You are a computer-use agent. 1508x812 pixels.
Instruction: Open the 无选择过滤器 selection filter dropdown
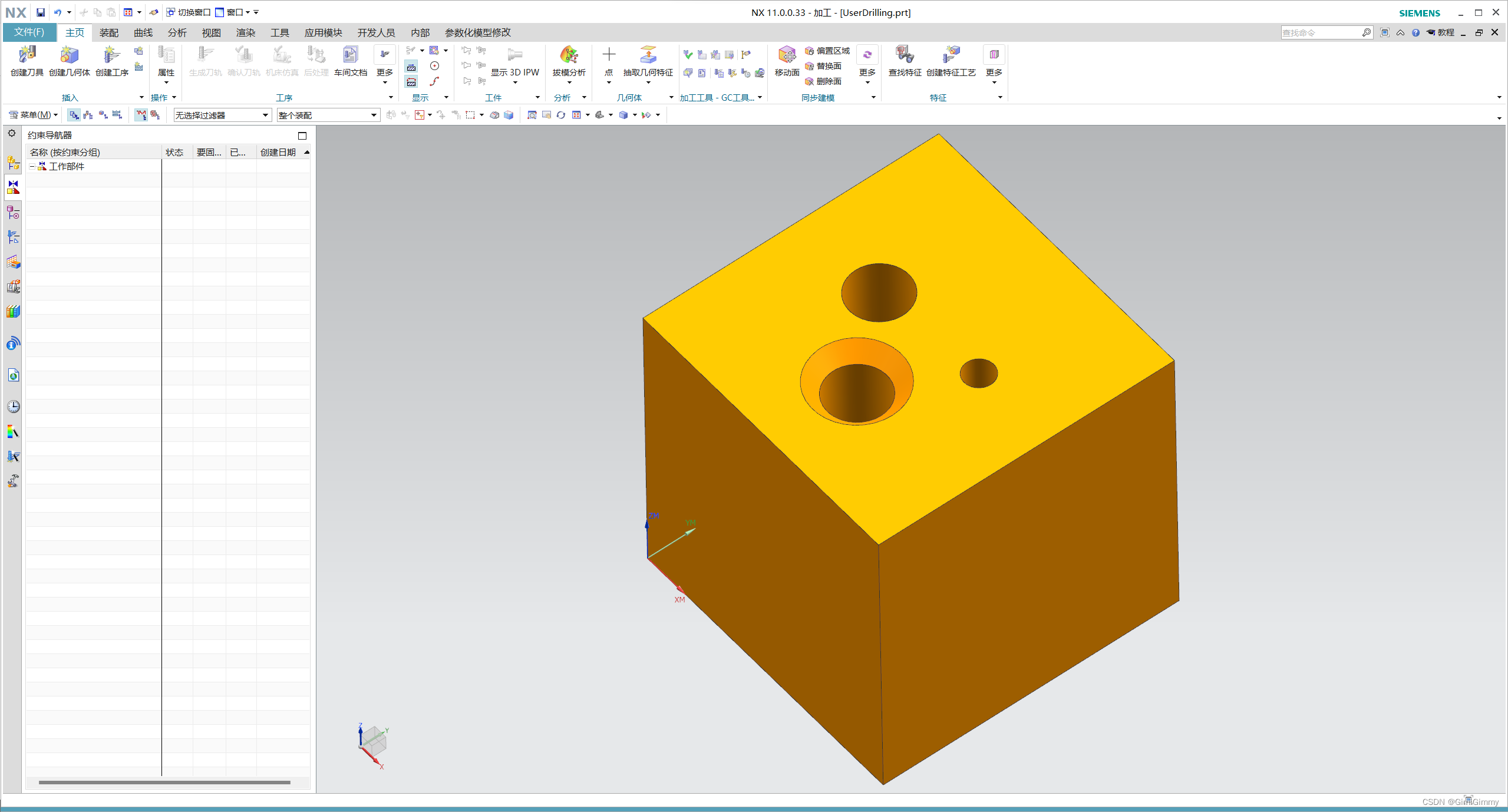pos(222,115)
